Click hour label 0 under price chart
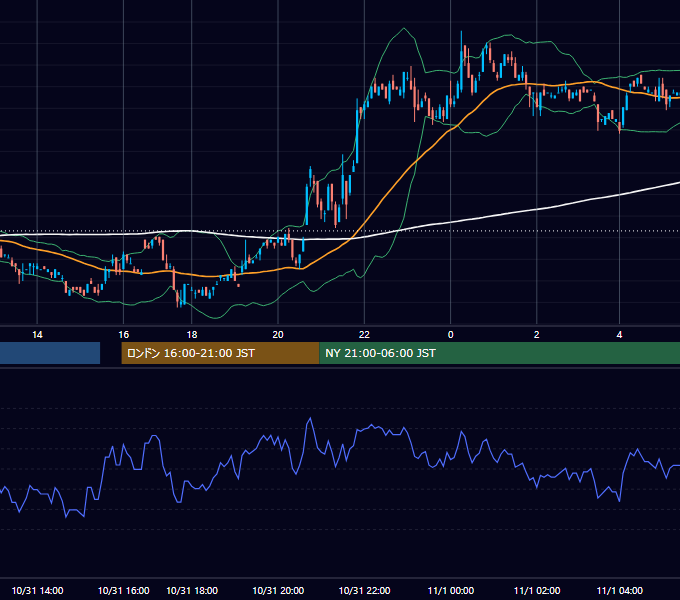This screenshot has height=600, width=680. tap(451, 334)
